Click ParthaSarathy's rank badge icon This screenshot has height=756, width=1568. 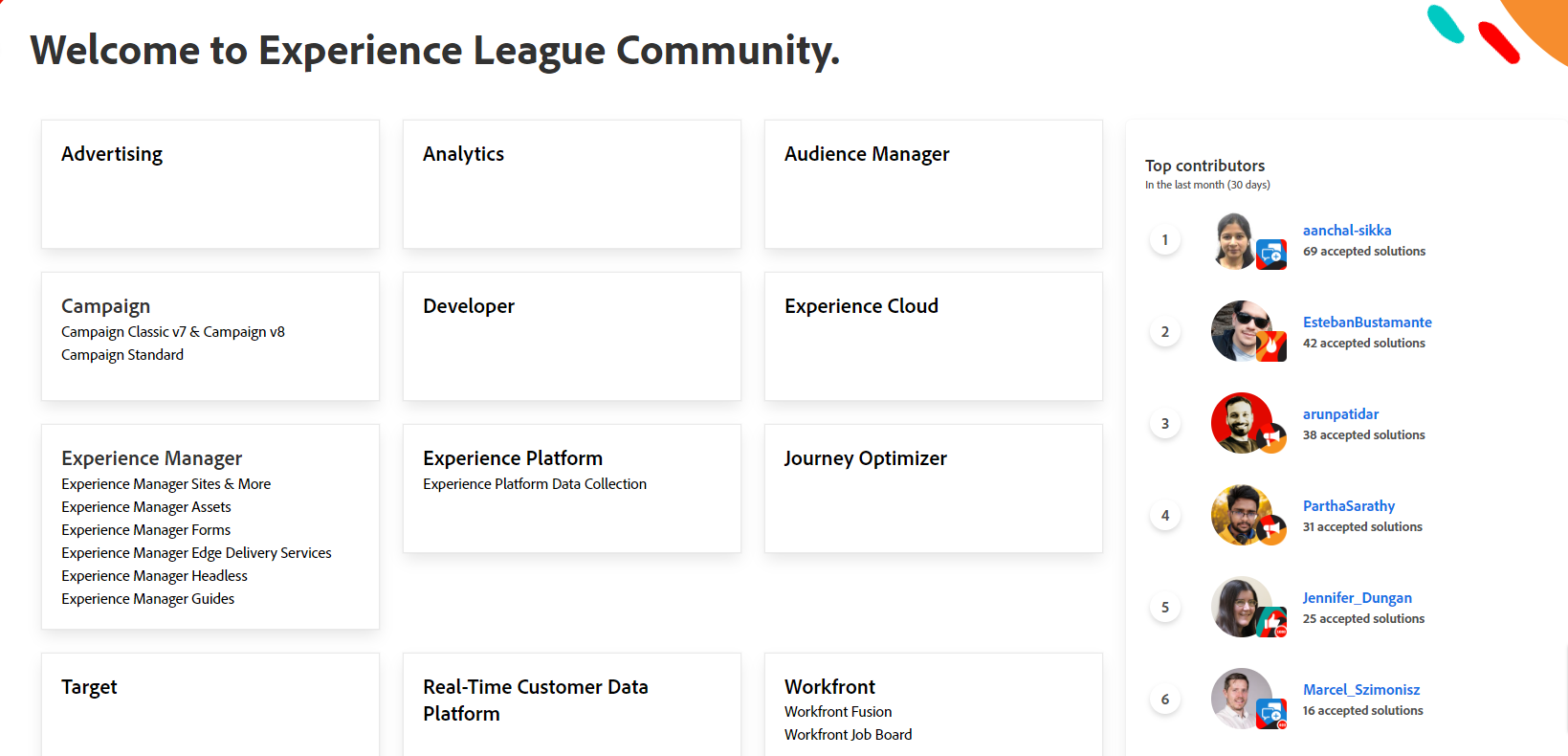click(1271, 530)
